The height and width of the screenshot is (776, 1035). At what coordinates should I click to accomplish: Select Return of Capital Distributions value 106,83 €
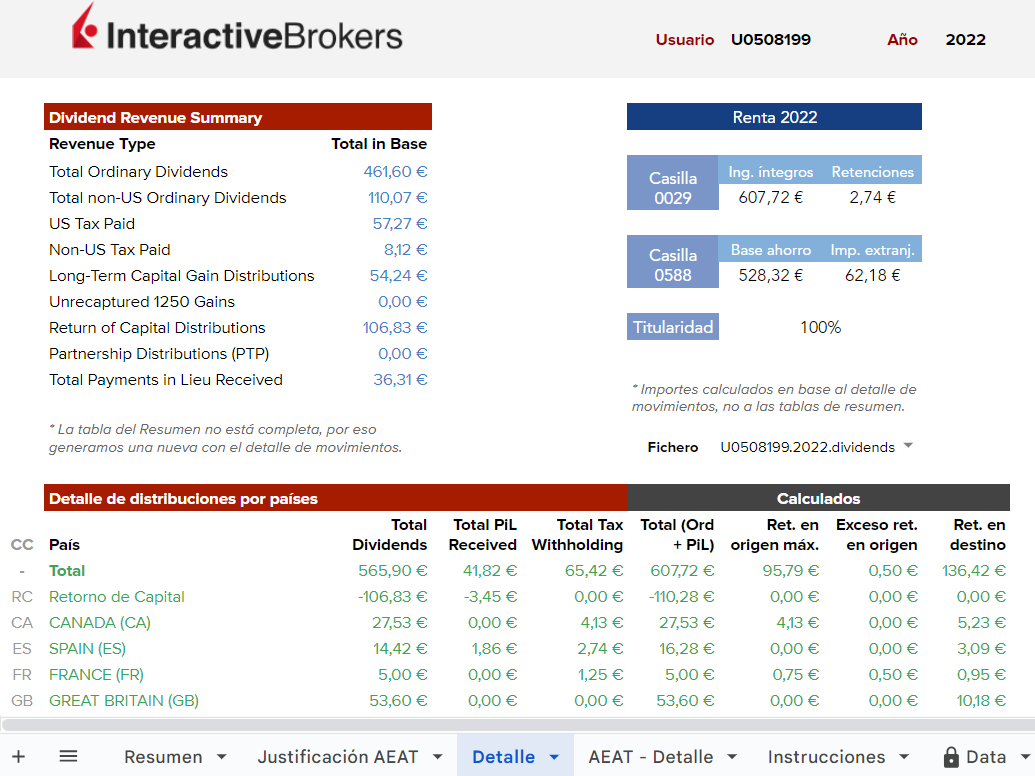click(395, 327)
